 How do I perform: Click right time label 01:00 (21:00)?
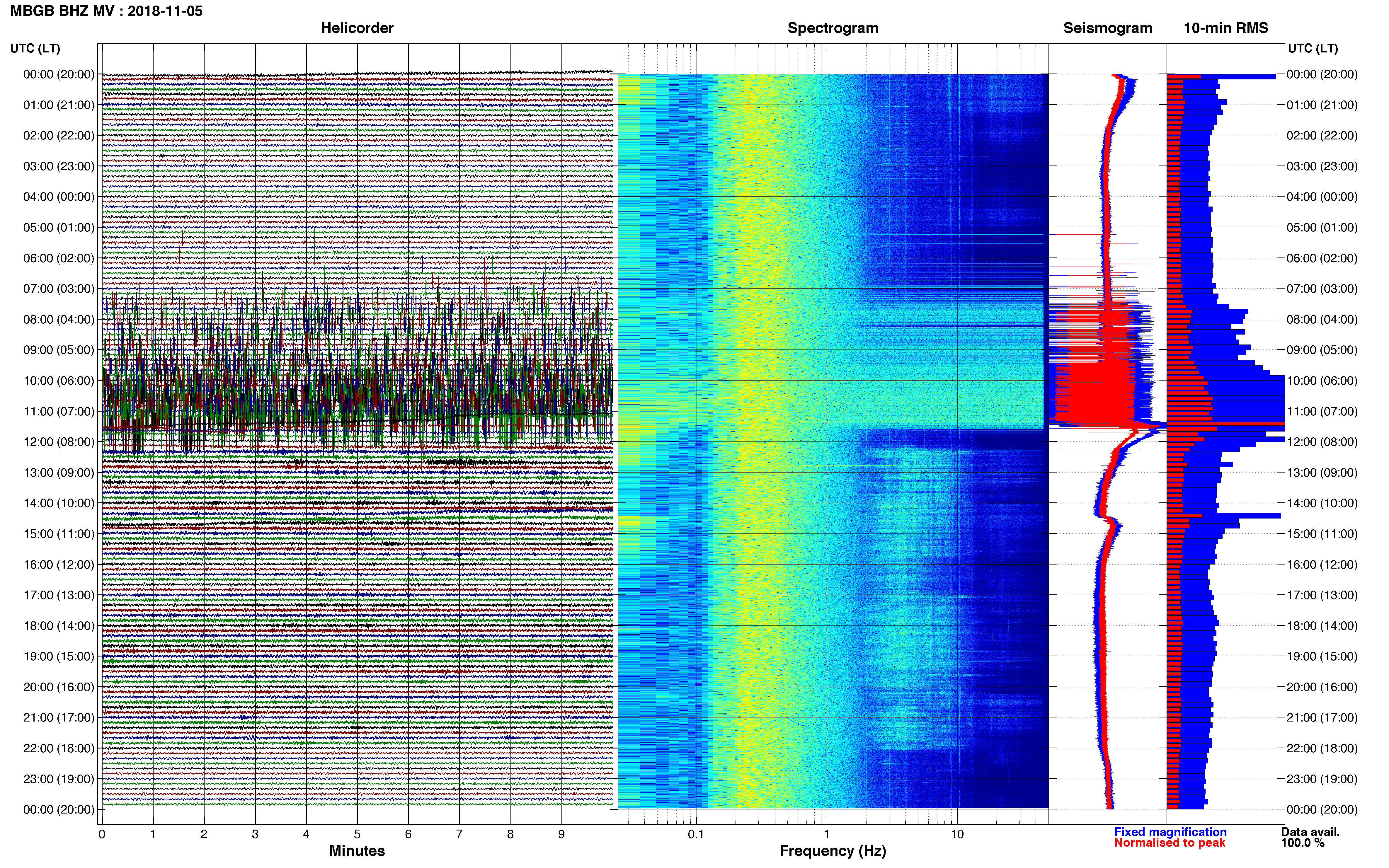[x=1322, y=105]
